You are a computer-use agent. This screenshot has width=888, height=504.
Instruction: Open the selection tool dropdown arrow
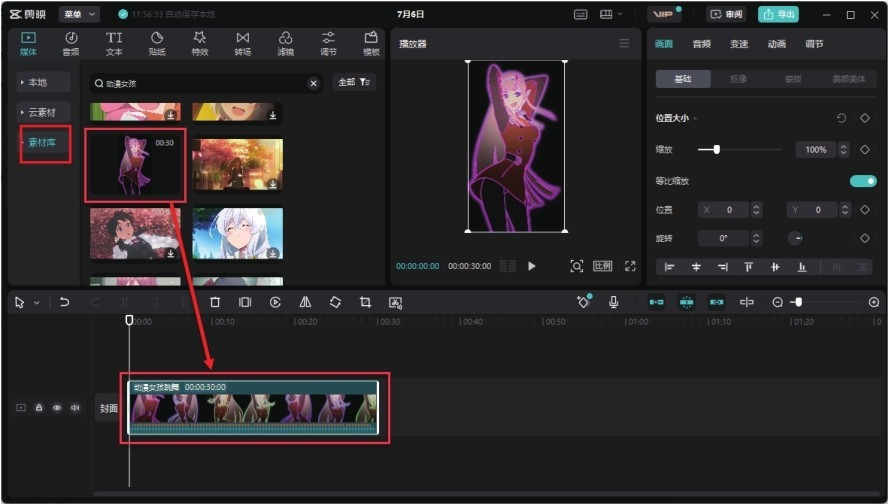[37, 303]
